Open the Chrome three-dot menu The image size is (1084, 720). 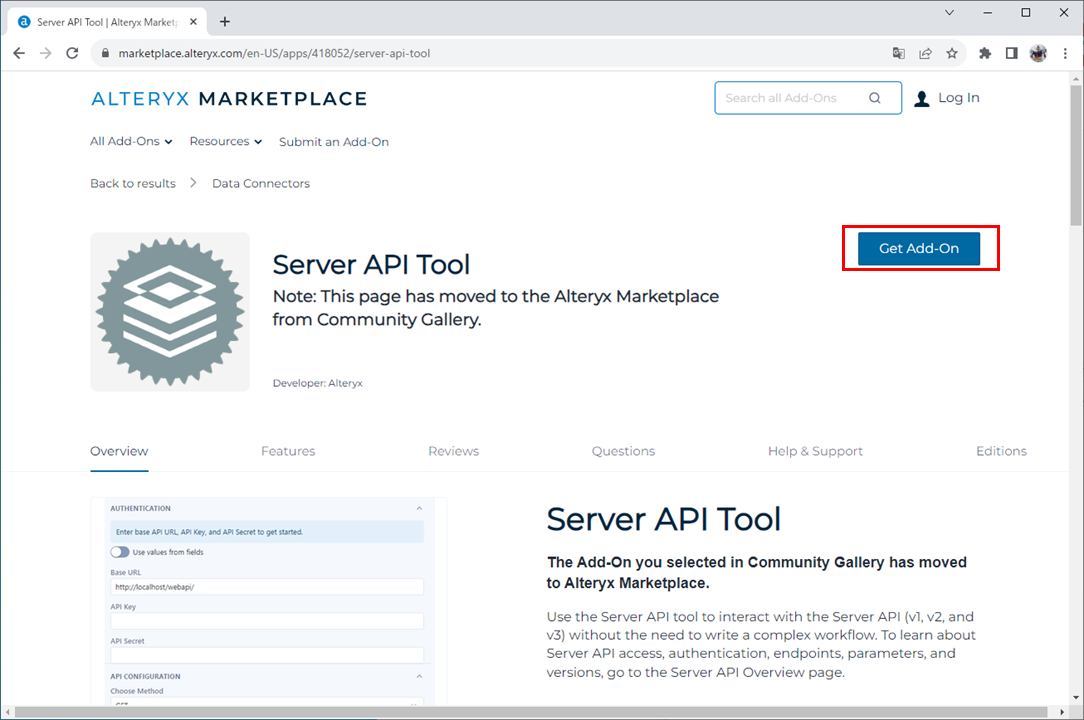(1064, 53)
